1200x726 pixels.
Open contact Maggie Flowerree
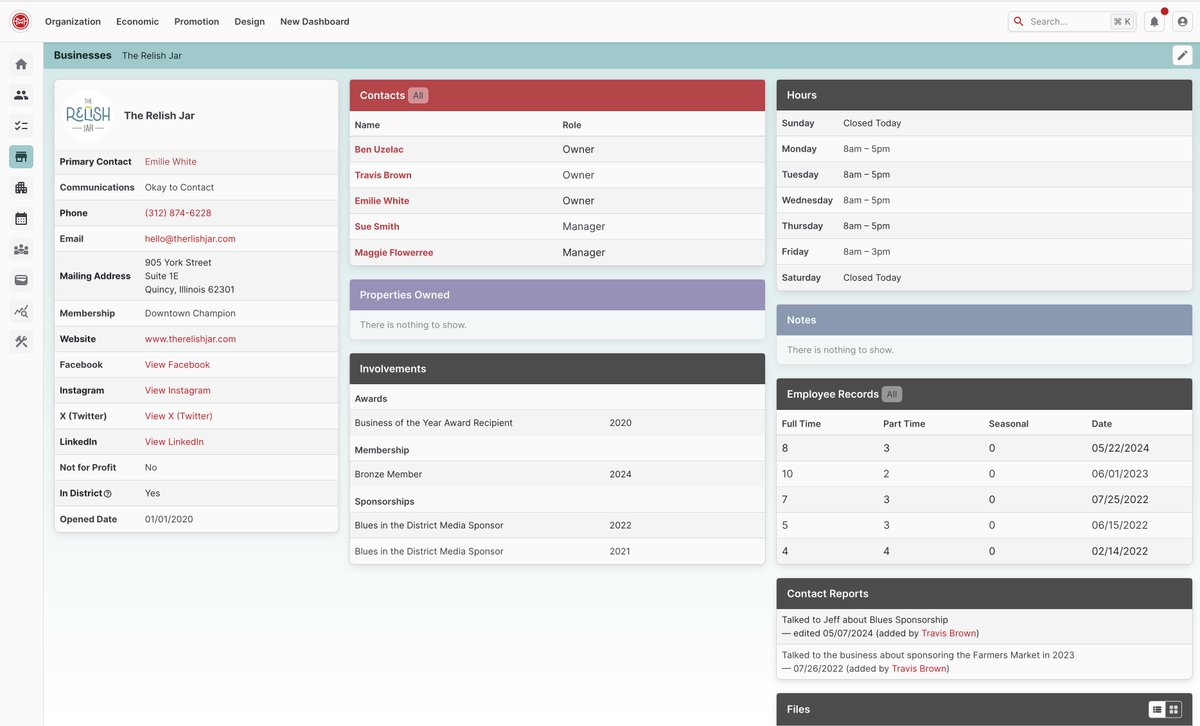(394, 253)
